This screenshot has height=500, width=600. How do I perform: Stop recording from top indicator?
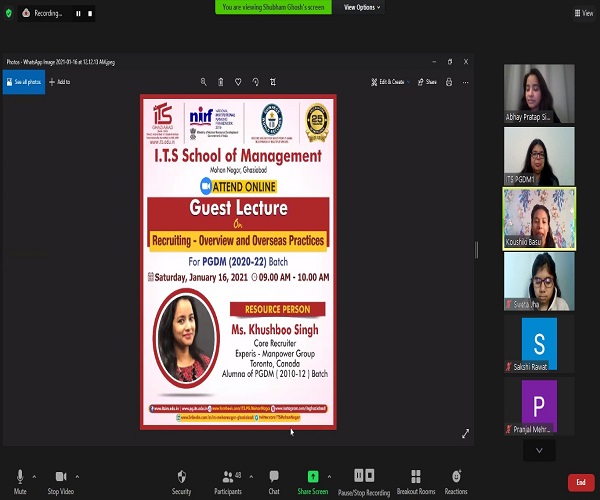90,13
